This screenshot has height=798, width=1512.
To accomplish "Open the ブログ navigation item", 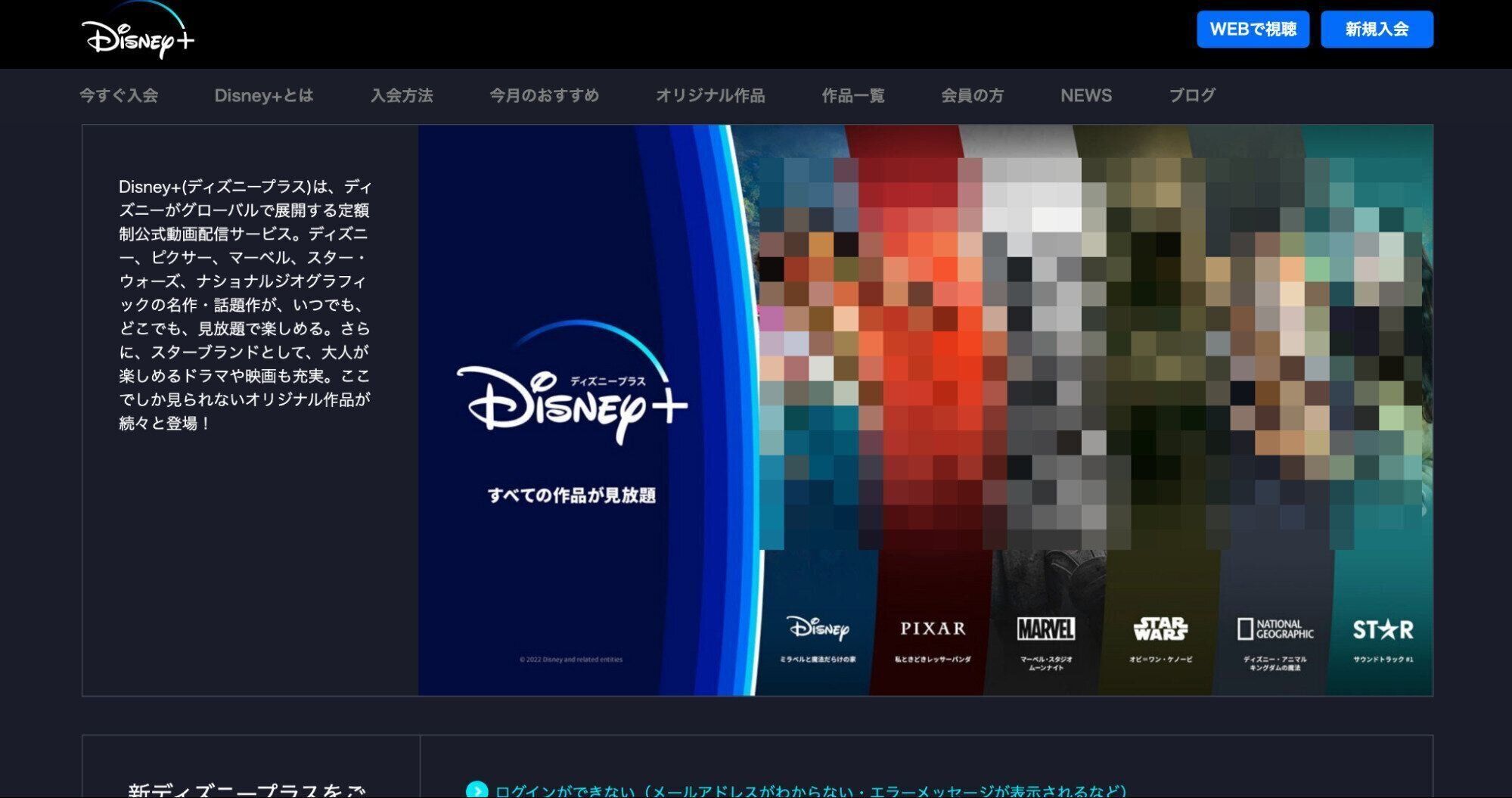I will (x=1191, y=95).
